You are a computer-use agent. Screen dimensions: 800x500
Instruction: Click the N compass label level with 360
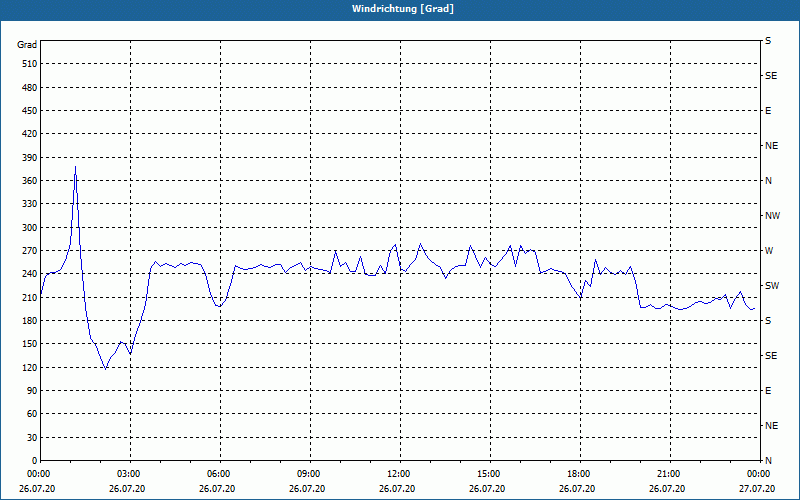pyautogui.click(x=768, y=181)
